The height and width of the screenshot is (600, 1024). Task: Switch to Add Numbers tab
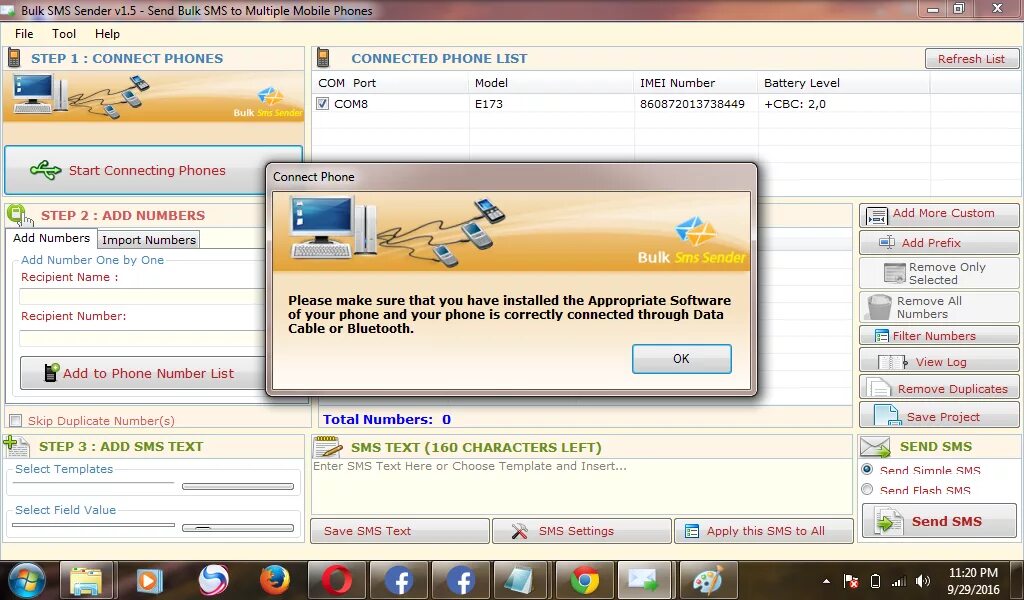click(52, 238)
